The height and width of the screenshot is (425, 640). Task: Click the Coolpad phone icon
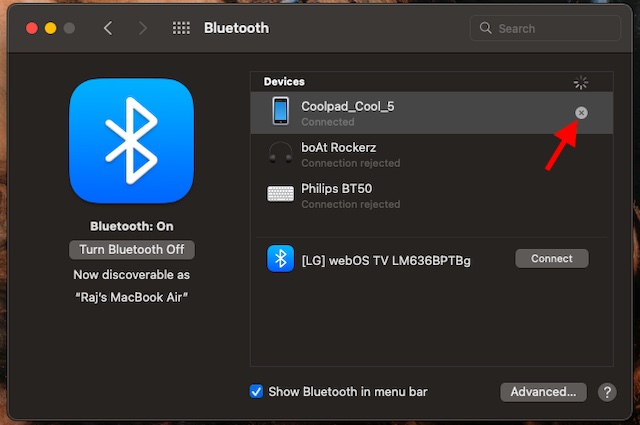click(x=280, y=111)
